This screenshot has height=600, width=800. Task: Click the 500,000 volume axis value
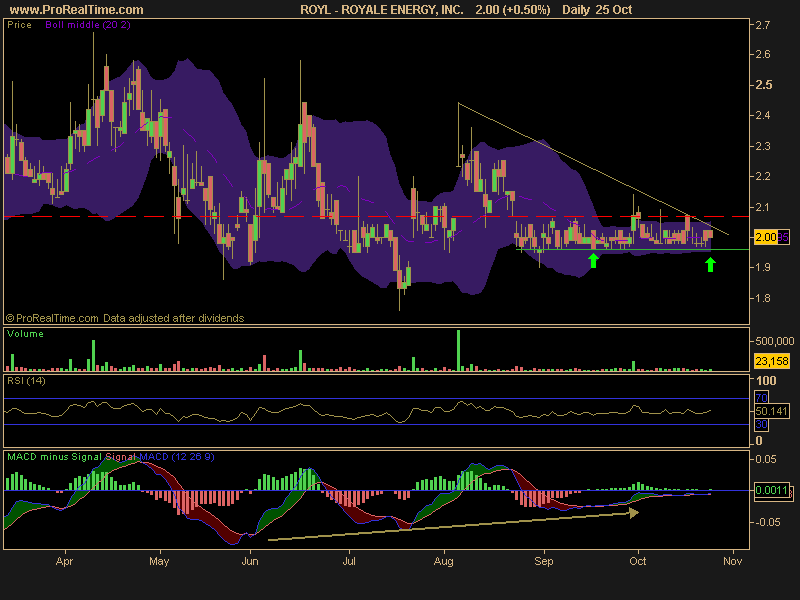pos(774,341)
